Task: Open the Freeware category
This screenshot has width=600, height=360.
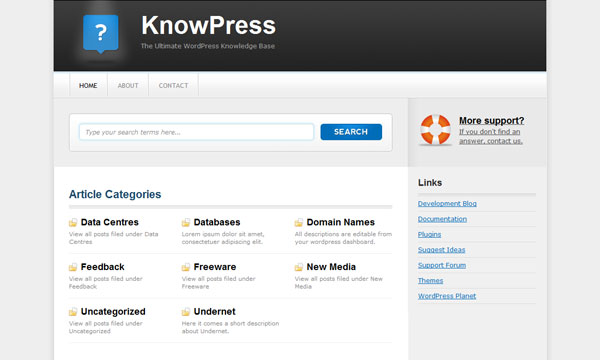Action: tap(215, 267)
